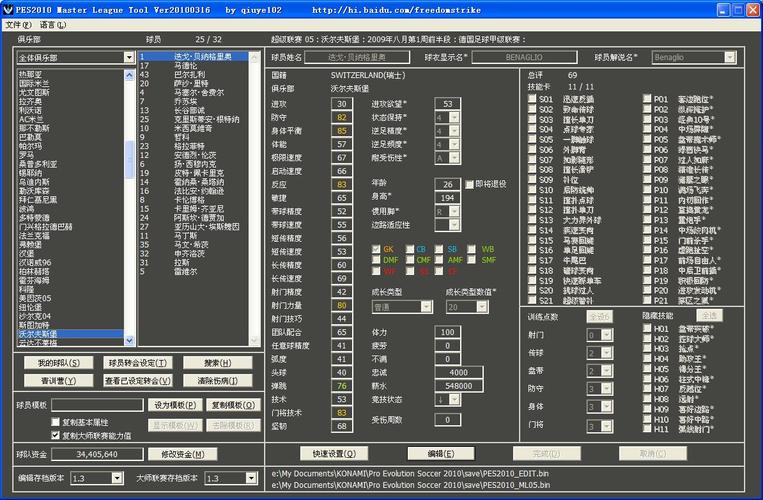Untick the 复制大师联赛能力值 checkbox
763x500 pixels.
click(55, 435)
